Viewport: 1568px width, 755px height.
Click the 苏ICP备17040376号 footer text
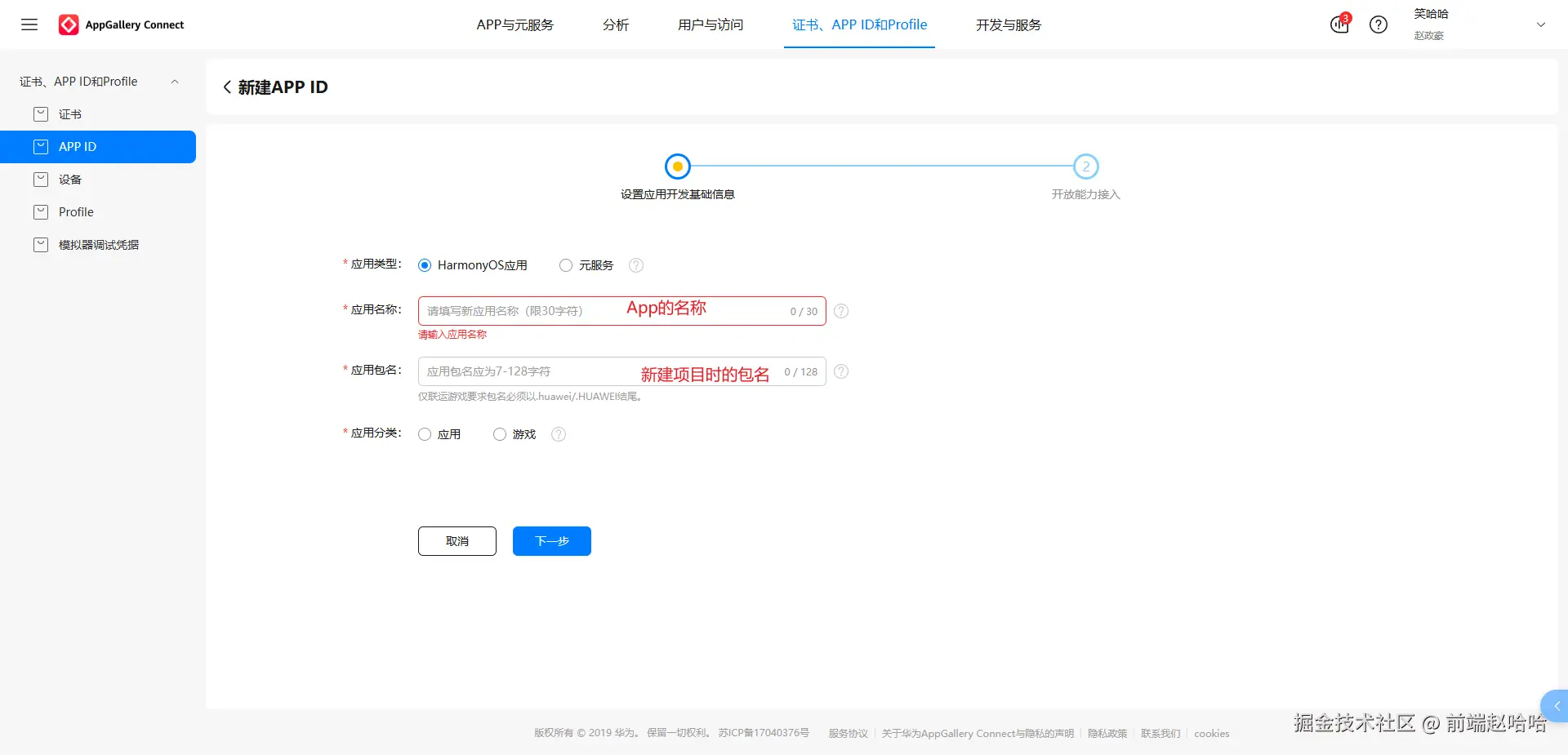click(x=764, y=733)
